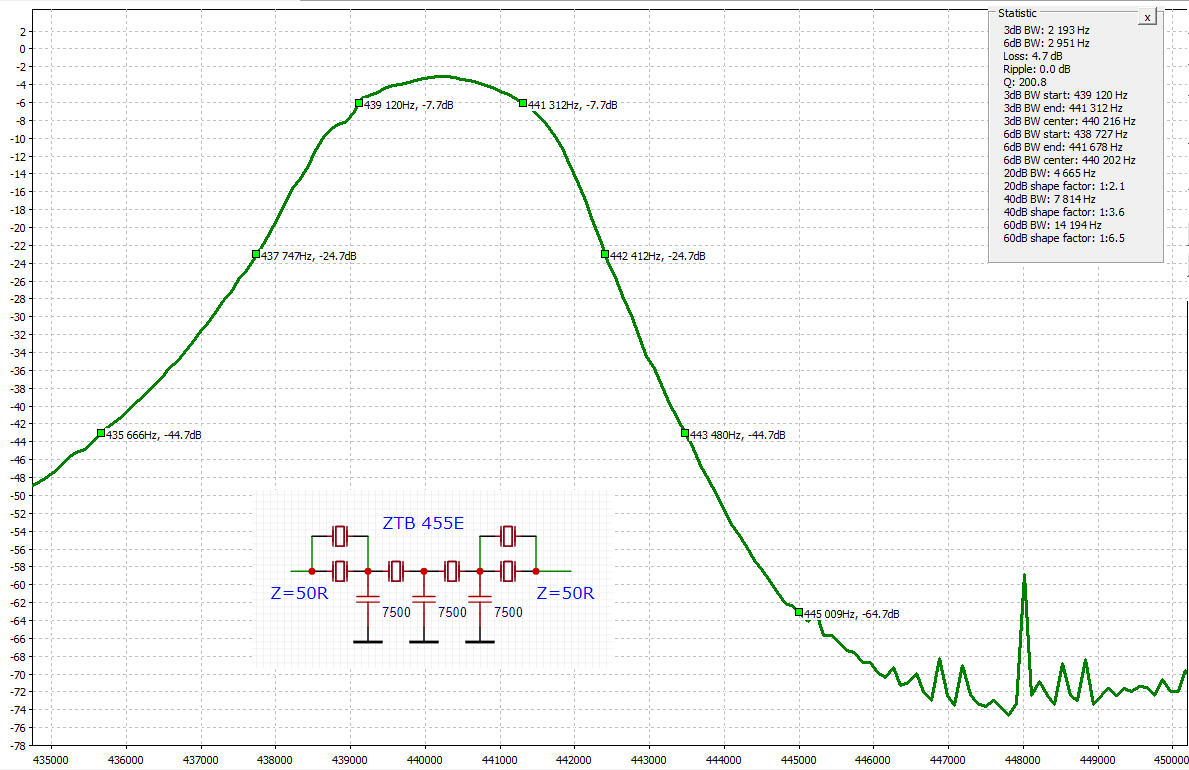Select the 441 312Hz, -7.7dB marker point
Screen dimensions: 1189x770
[x=523, y=103]
